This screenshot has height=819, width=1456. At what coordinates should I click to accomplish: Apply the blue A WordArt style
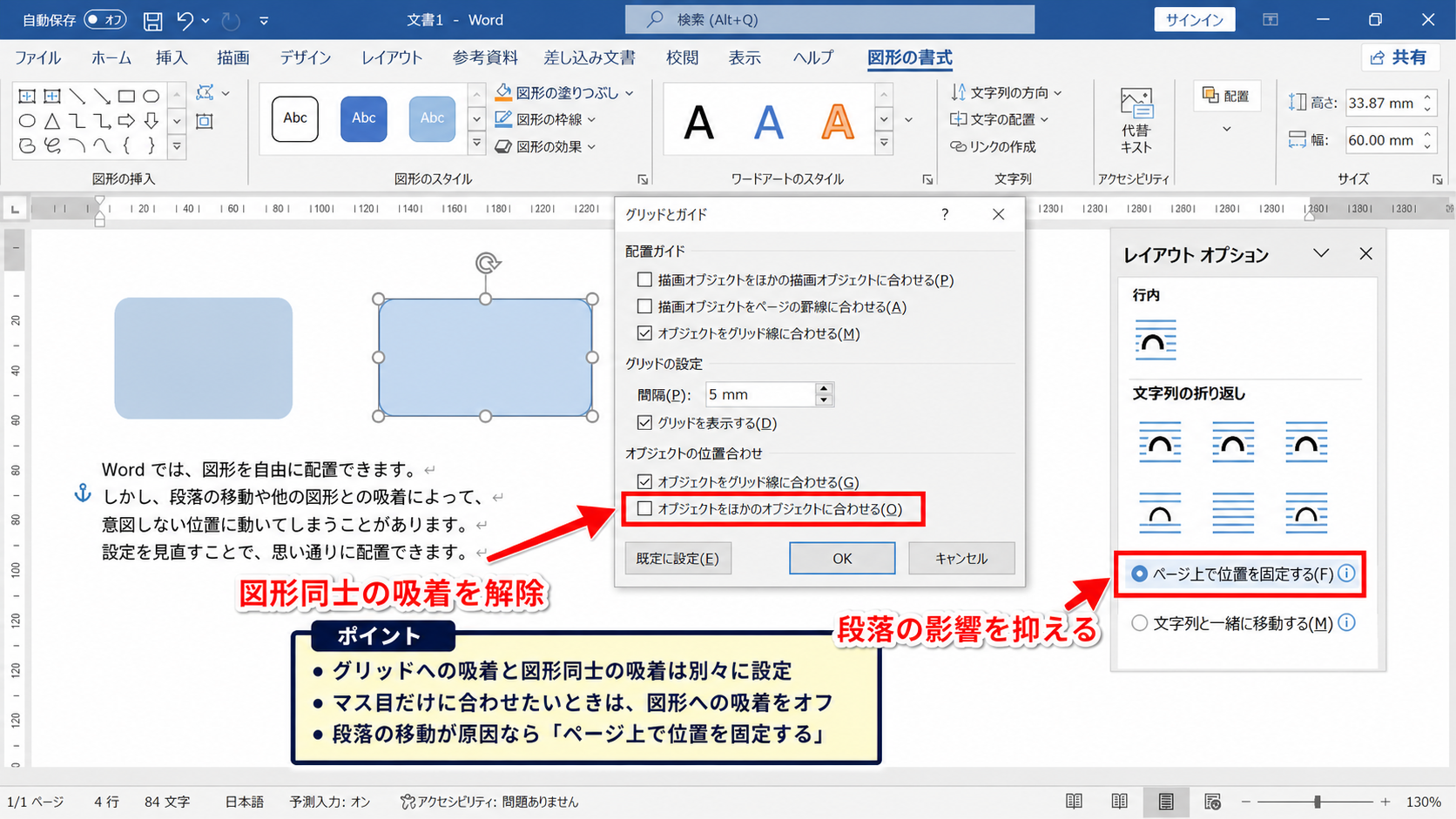768,122
